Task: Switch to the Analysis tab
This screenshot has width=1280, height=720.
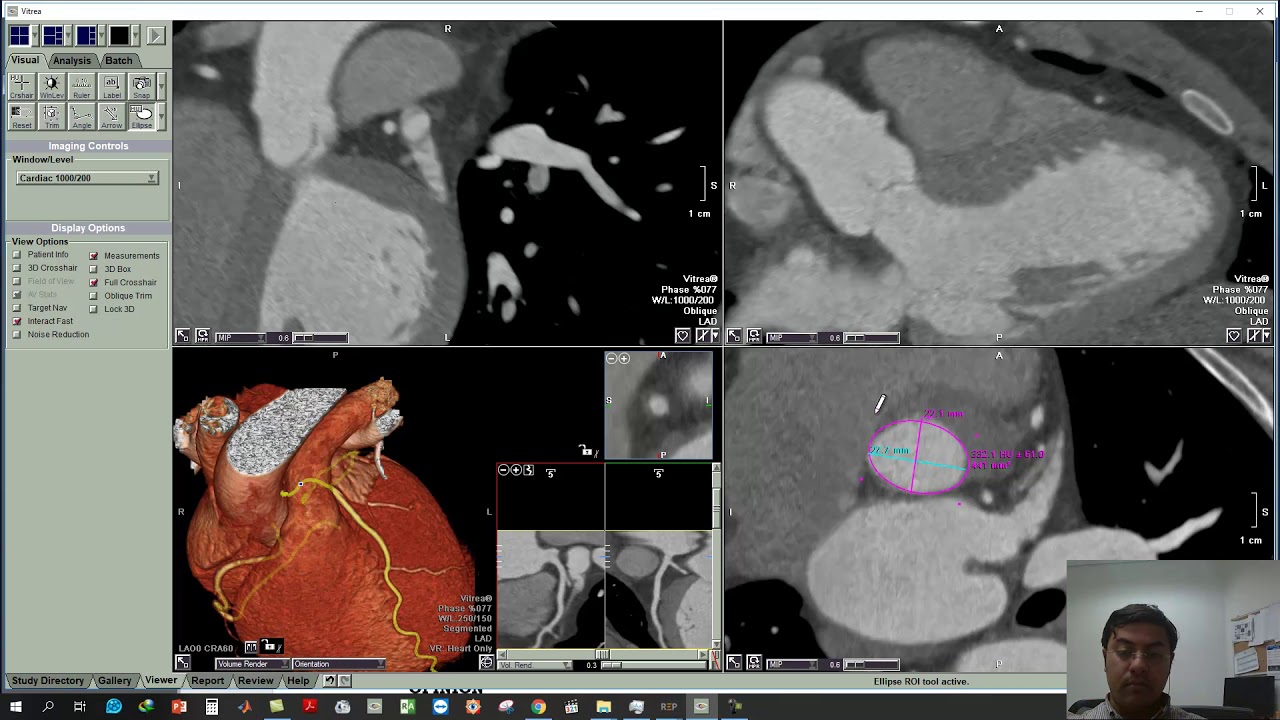Action: [x=72, y=60]
